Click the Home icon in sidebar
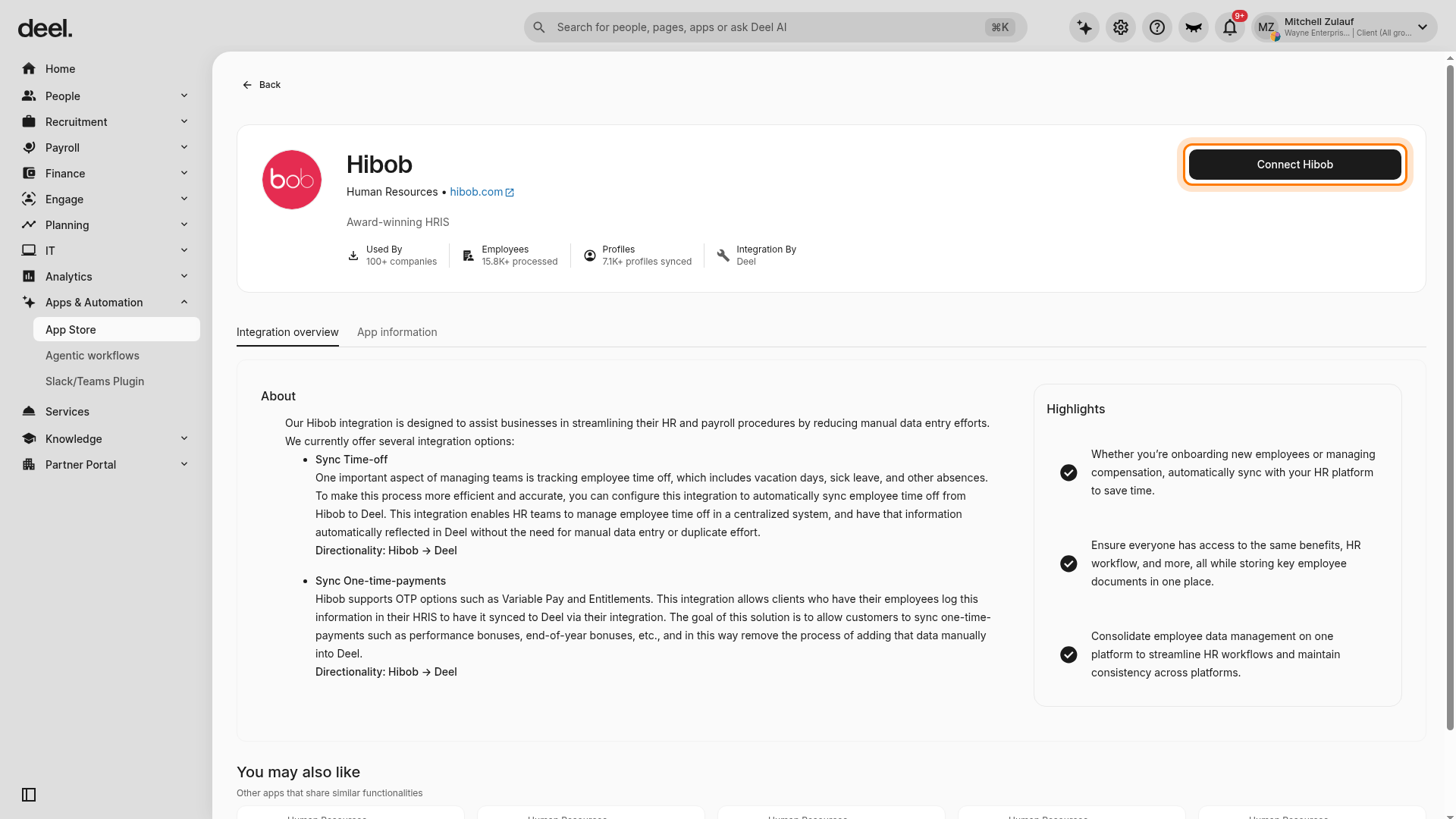Image resolution: width=1456 pixels, height=819 pixels. (x=29, y=69)
